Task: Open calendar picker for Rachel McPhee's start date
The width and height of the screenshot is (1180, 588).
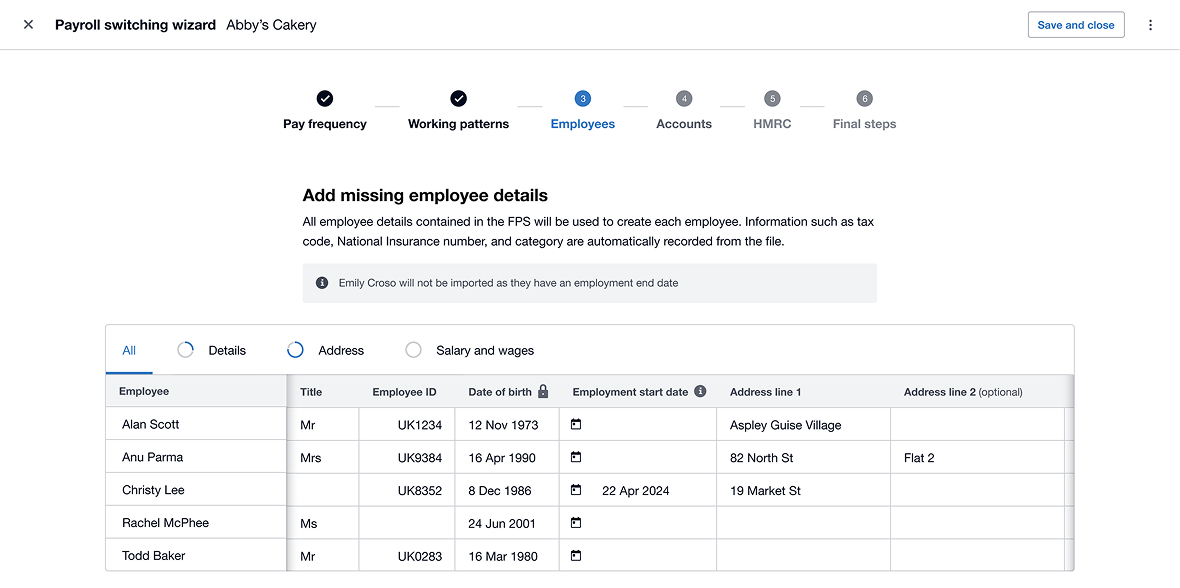Action: click(576, 523)
